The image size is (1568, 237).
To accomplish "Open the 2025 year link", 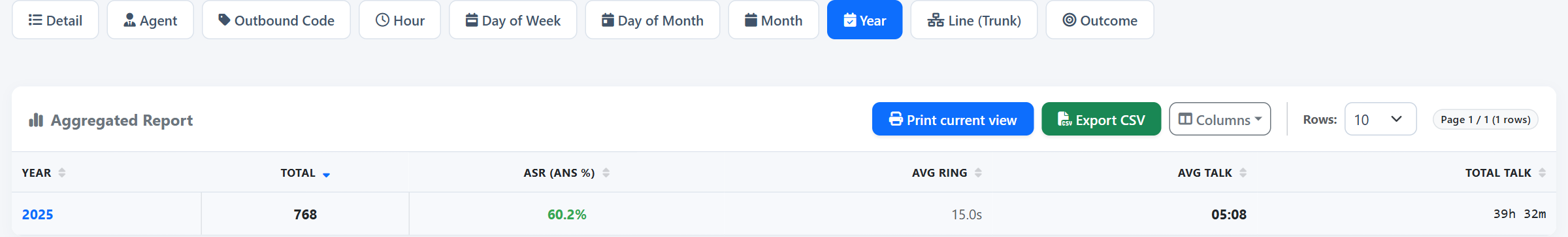I will (x=37, y=215).
